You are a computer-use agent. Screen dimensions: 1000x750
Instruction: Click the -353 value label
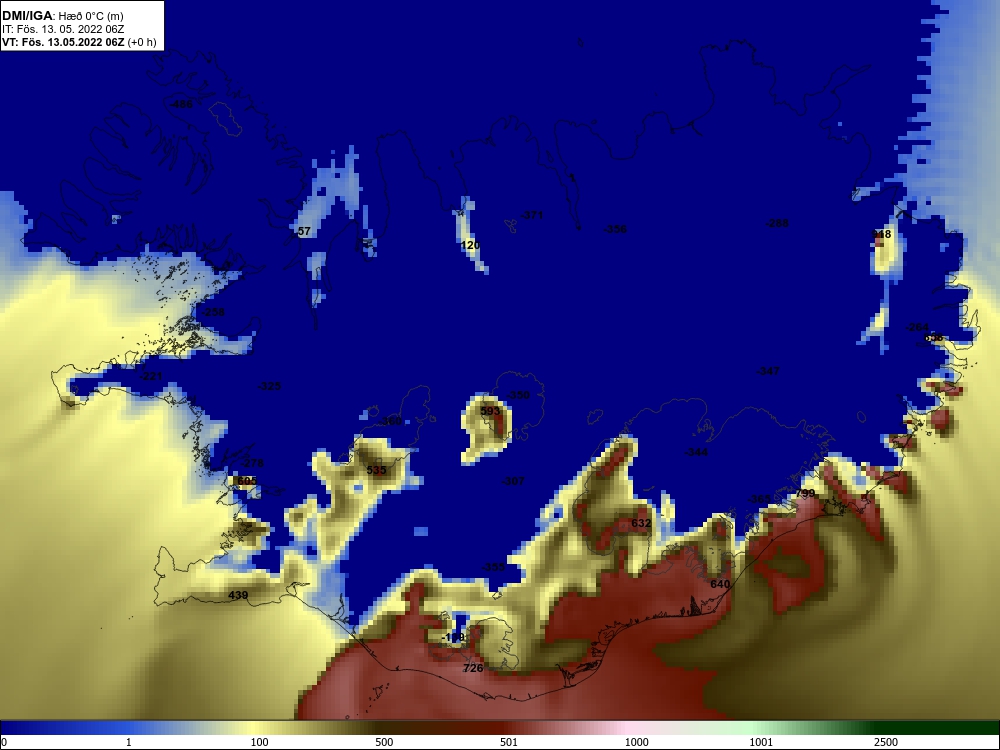pos(494,568)
